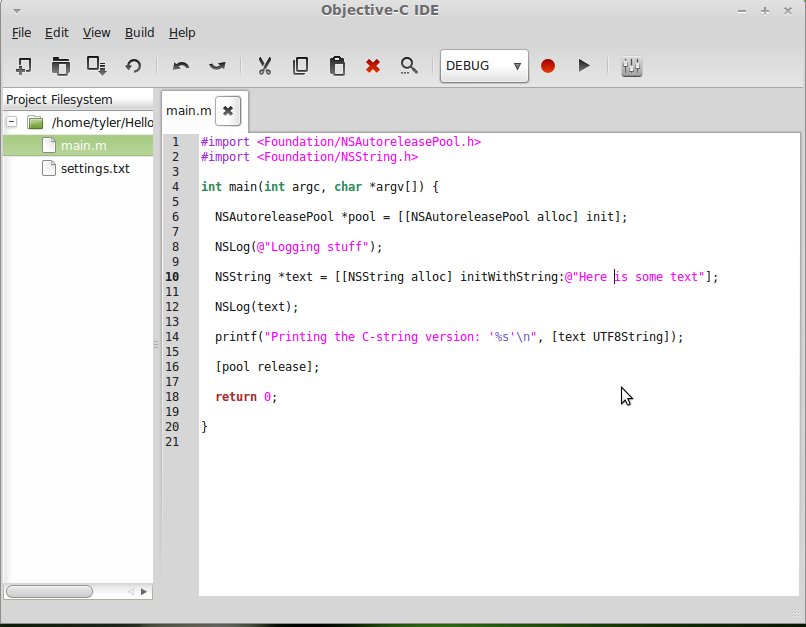Paste using the clipboard icon
806x627 pixels.
(337, 66)
